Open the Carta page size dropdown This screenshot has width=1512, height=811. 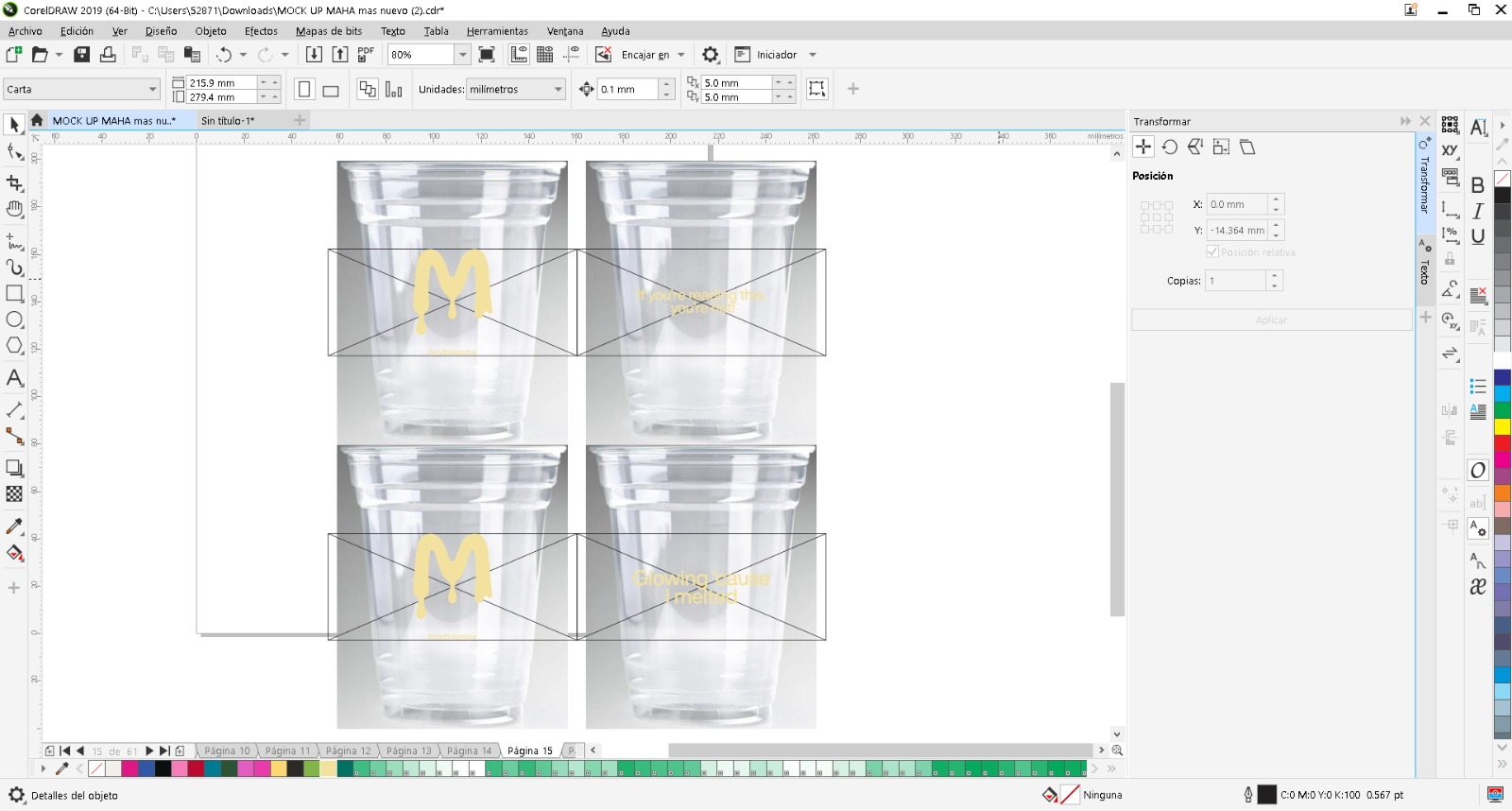click(152, 89)
